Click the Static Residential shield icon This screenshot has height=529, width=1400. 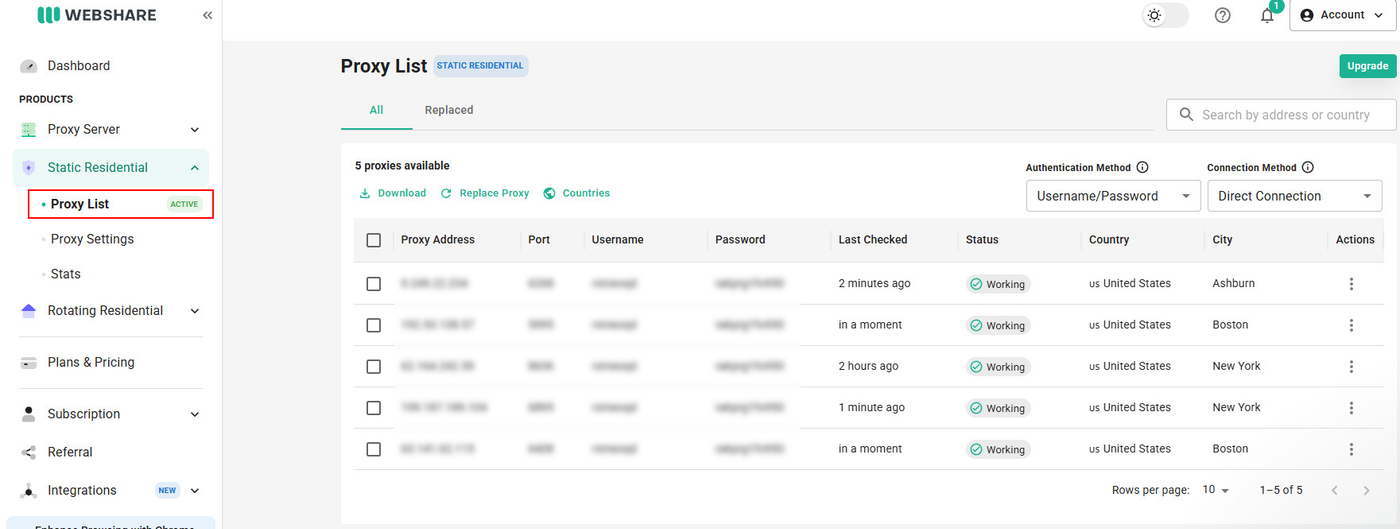click(x=28, y=168)
